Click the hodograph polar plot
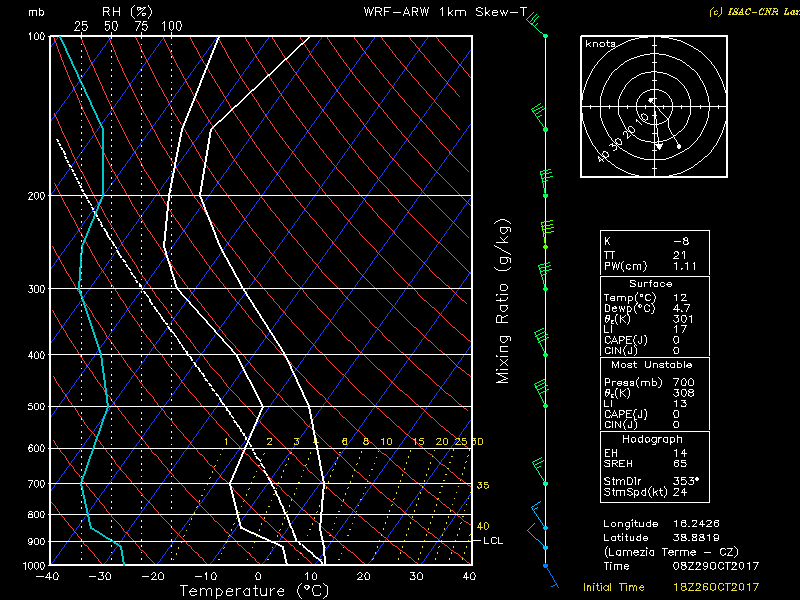The image size is (800, 600). point(654,107)
